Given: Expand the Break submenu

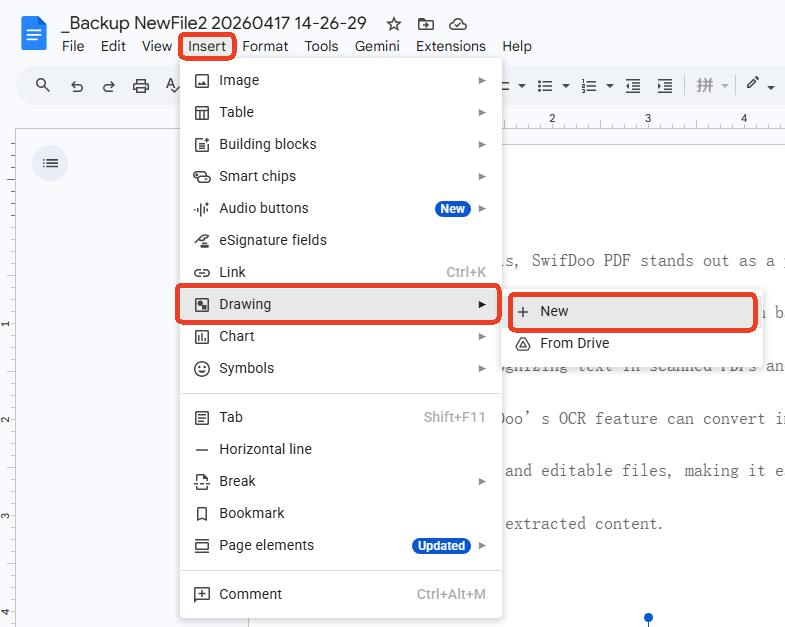Looking at the screenshot, I should pyautogui.click(x=340, y=481).
